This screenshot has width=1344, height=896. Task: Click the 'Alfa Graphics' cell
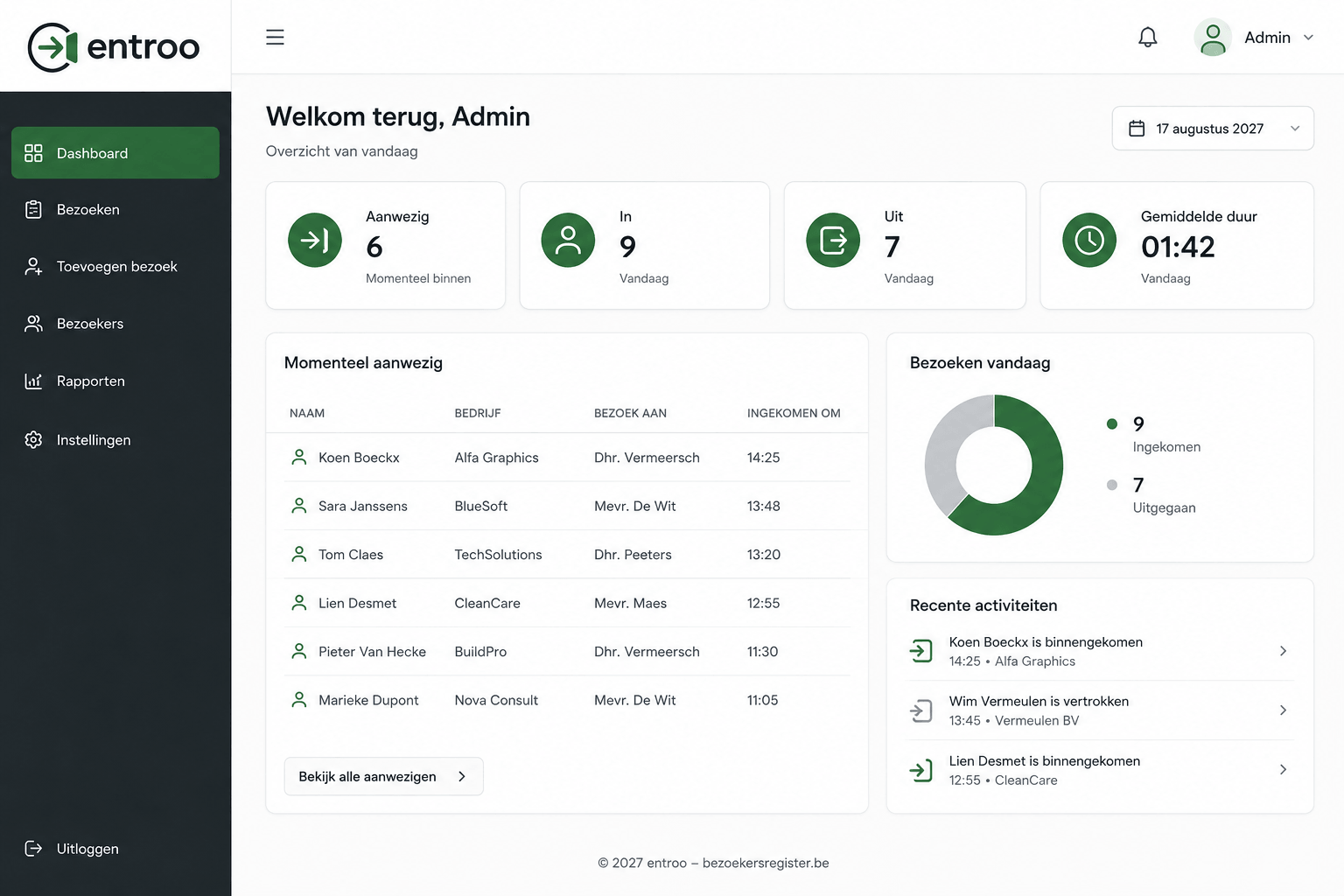pyautogui.click(x=496, y=458)
